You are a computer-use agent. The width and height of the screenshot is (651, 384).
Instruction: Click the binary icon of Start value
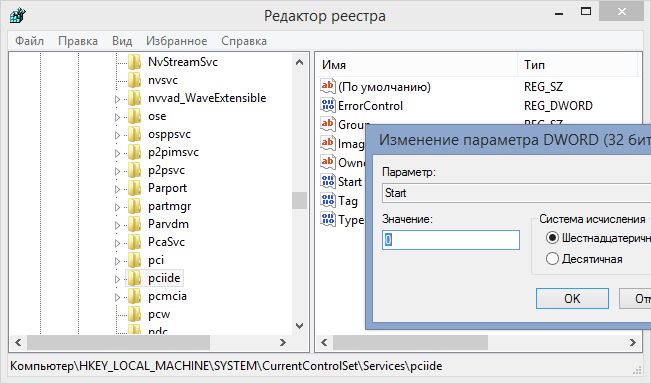(328, 181)
